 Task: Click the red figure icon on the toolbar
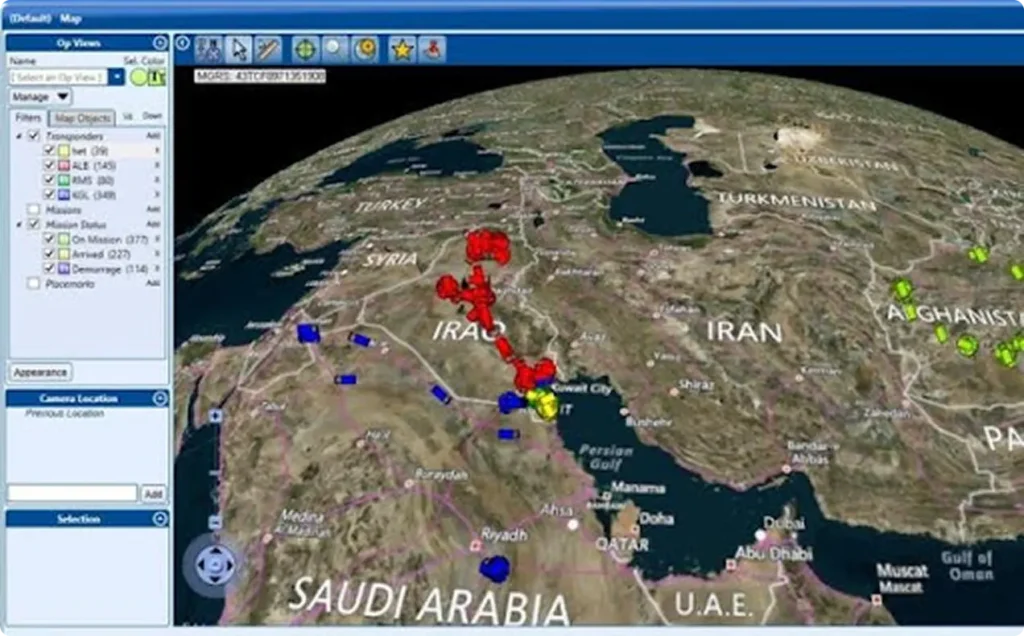point(432,48)
